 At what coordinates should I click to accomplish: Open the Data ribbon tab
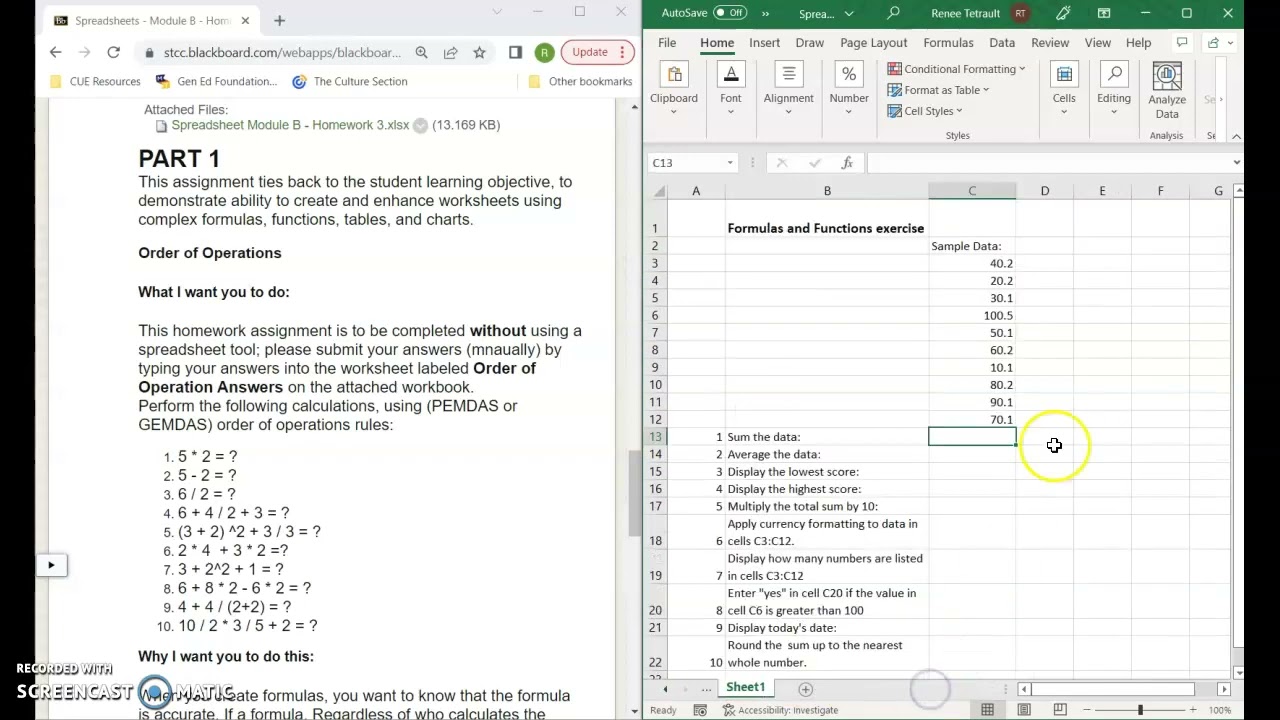point(1002,43)
